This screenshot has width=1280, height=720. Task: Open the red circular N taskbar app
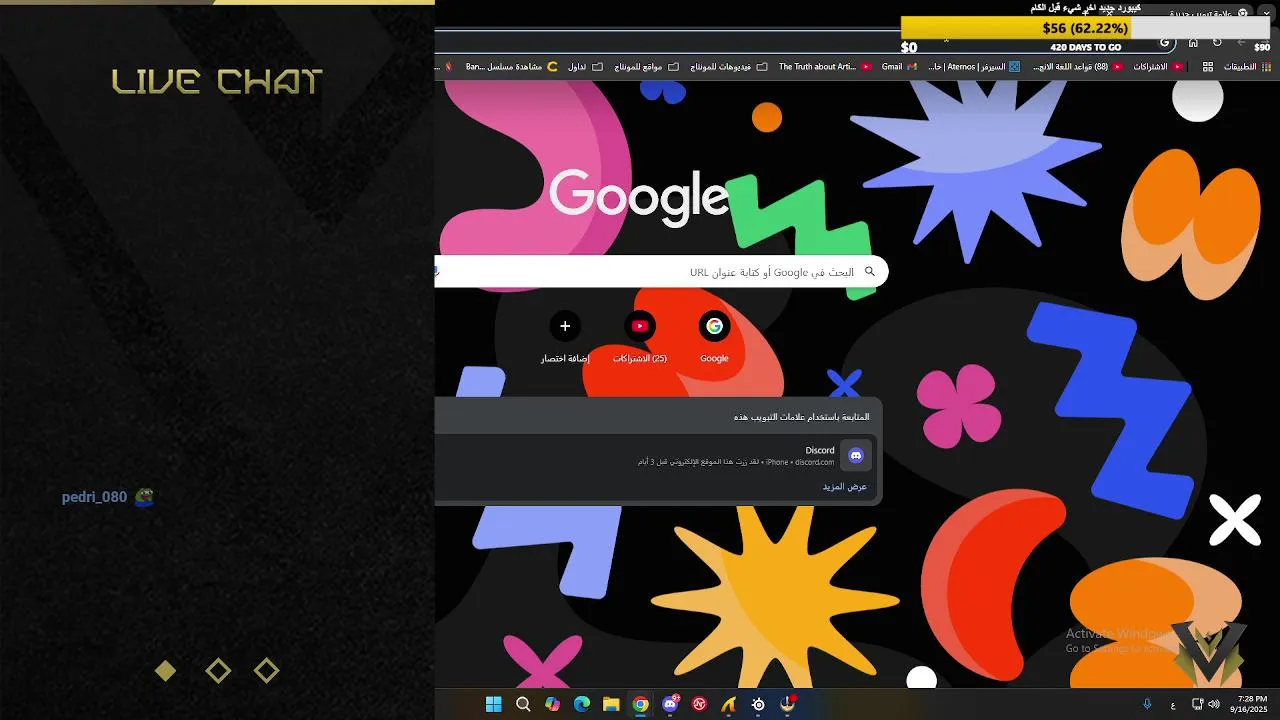(700, 704)
